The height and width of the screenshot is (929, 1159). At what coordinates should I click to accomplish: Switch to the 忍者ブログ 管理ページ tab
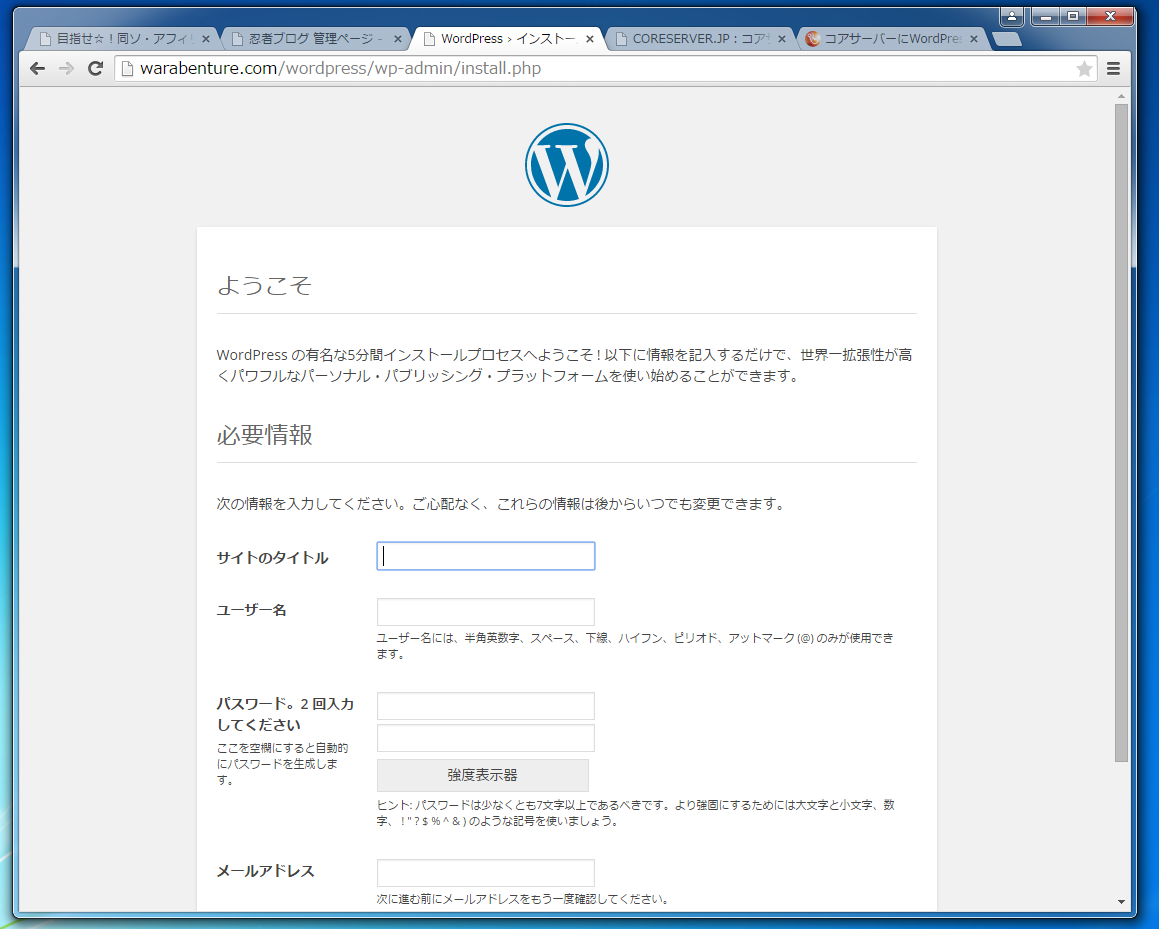314,38
